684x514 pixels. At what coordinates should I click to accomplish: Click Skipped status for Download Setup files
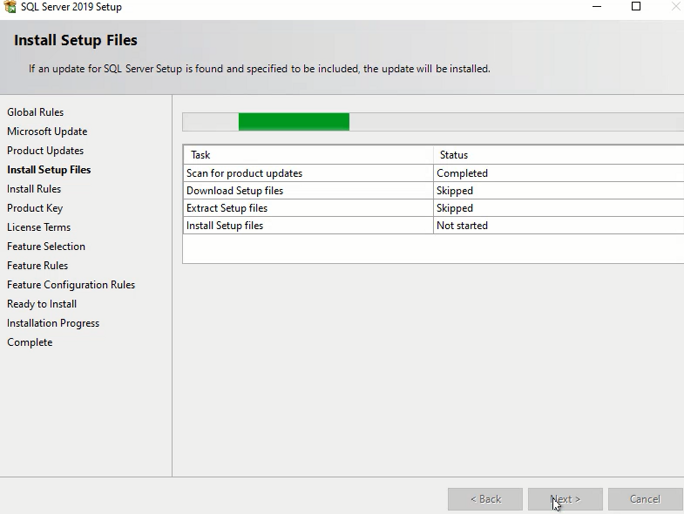click(559, 191)
